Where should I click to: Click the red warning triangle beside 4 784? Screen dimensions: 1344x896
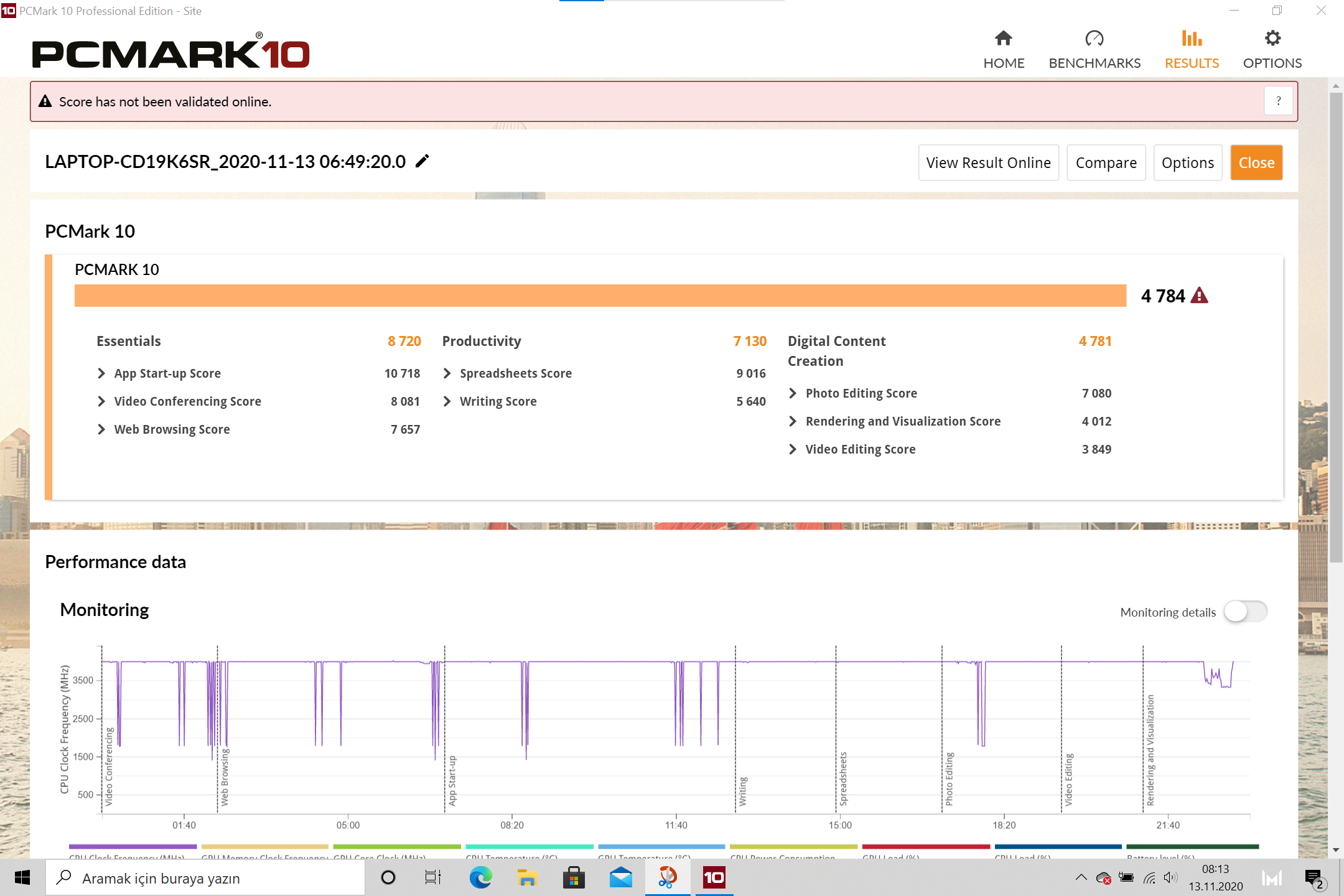point(1199,296)
